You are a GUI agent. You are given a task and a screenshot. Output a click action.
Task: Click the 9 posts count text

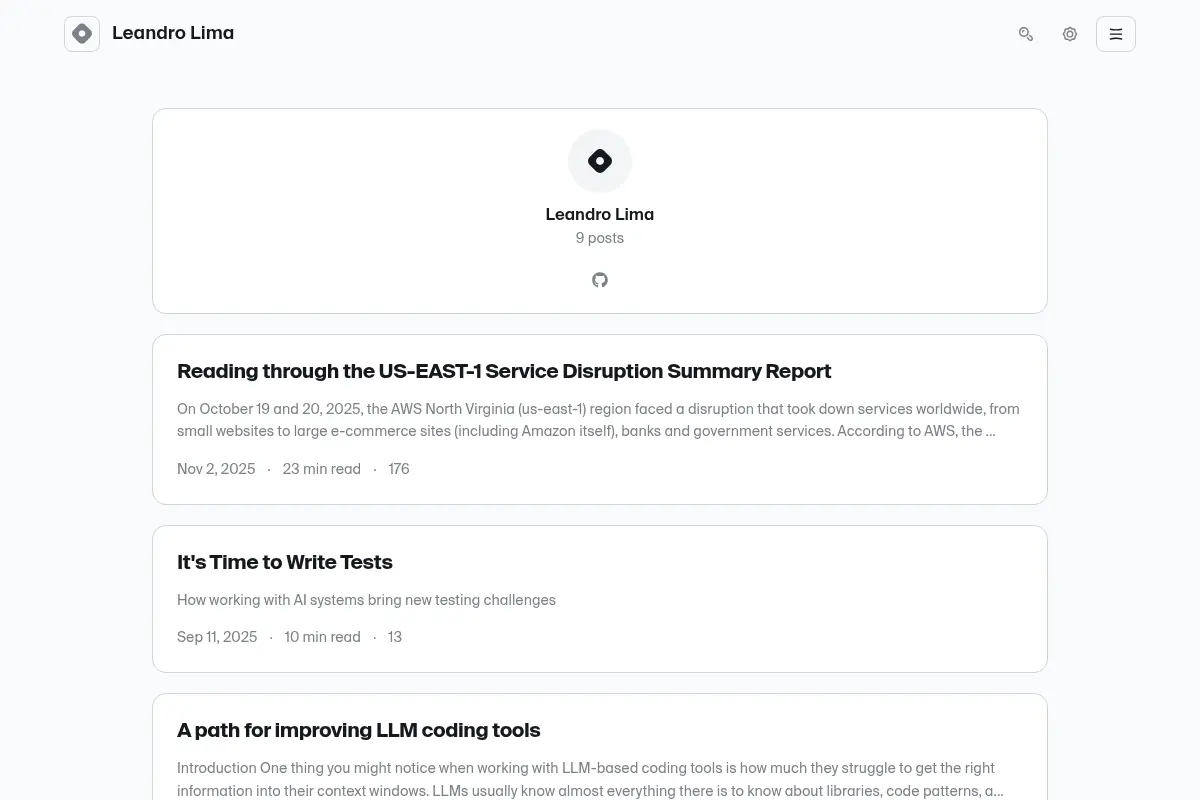(x=600, y=238)
